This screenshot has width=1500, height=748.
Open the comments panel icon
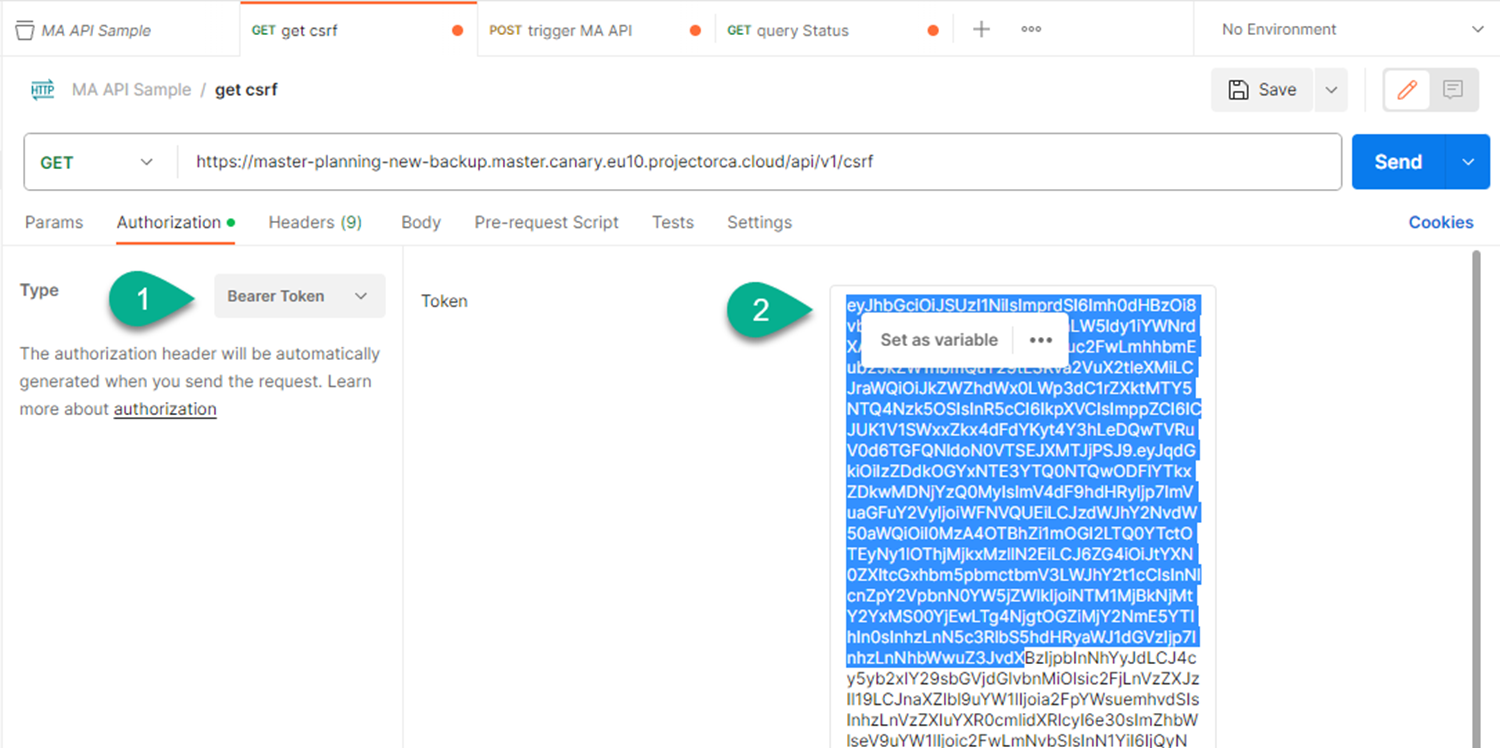tap(1453, 90)
